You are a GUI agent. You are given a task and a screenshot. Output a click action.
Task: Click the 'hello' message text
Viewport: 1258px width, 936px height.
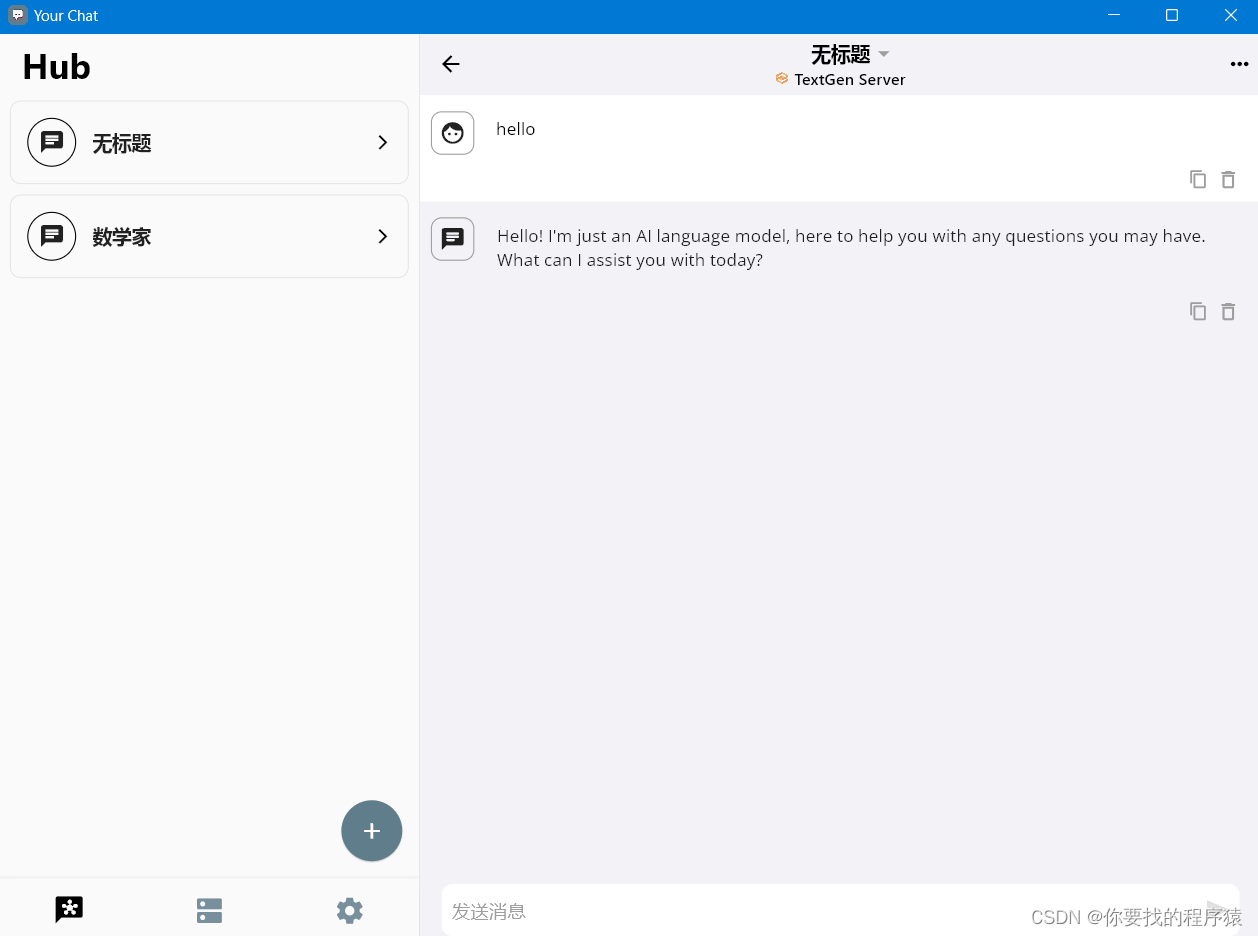coord(516,129)
